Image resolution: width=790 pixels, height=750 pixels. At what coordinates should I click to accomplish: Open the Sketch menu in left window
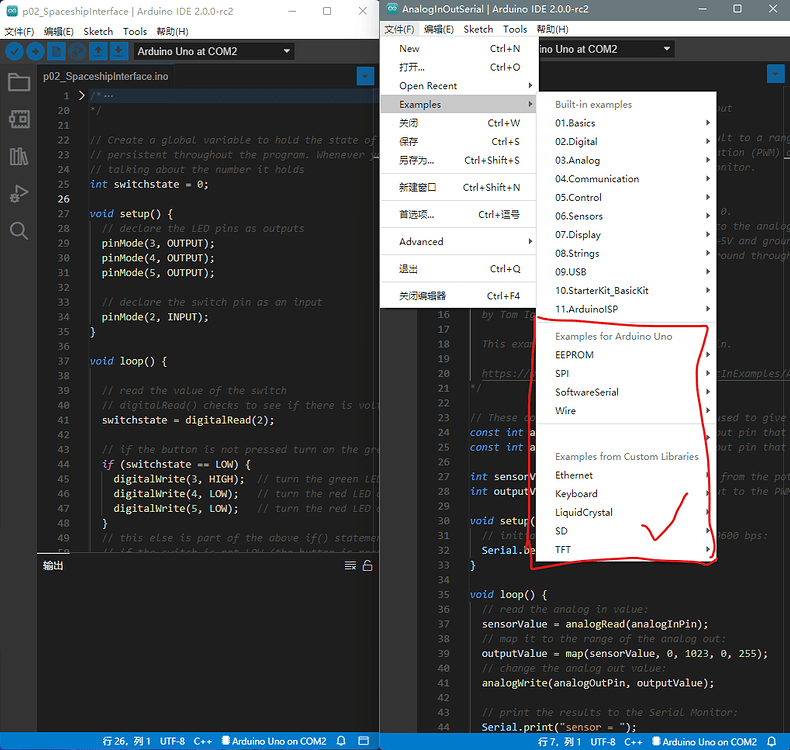98,31
